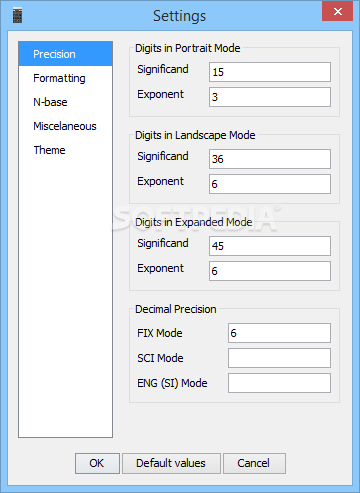Click the FIX Mode precision field

pyautogui.click(x=279, y=333)
